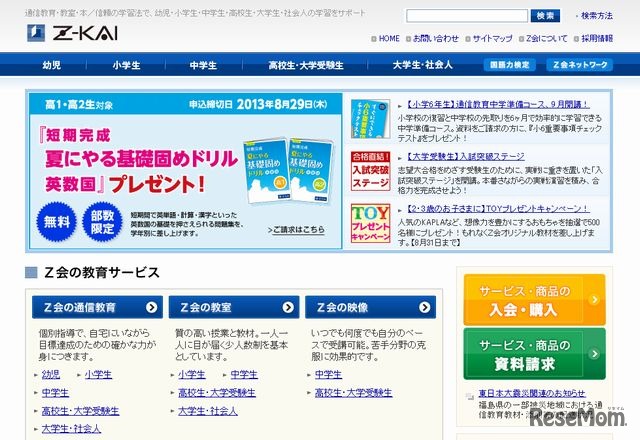This screenshot has height=440, width=640.
Task: Click arrow icon on Z会の映像
Action: pyautogui.click(x=424, y=307)
